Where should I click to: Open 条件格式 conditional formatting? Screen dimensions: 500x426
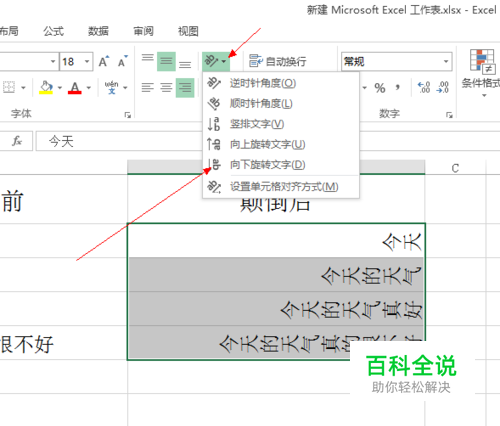click(x=481, y=73)
